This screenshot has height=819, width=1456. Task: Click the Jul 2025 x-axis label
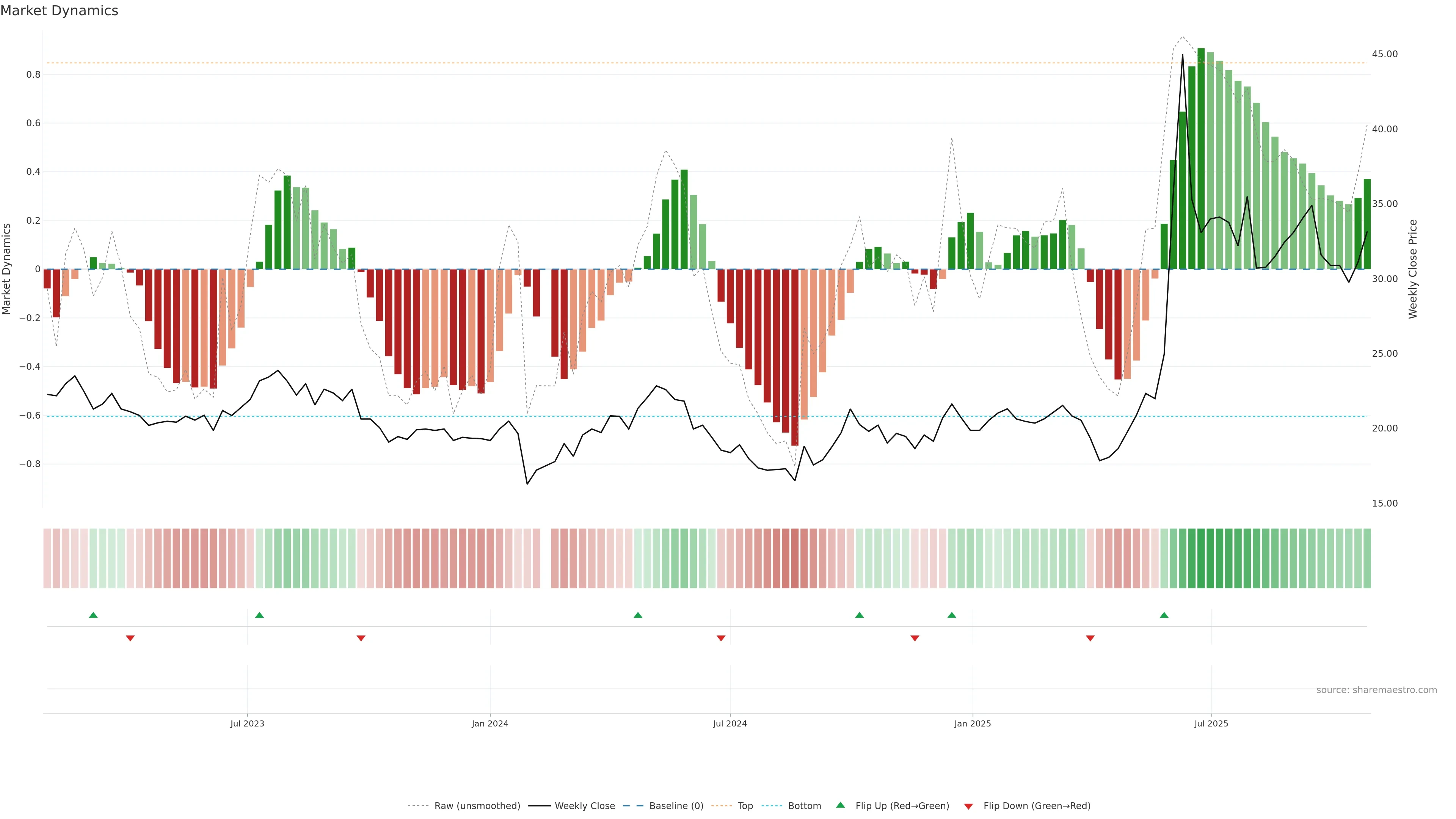point(1211,723)
